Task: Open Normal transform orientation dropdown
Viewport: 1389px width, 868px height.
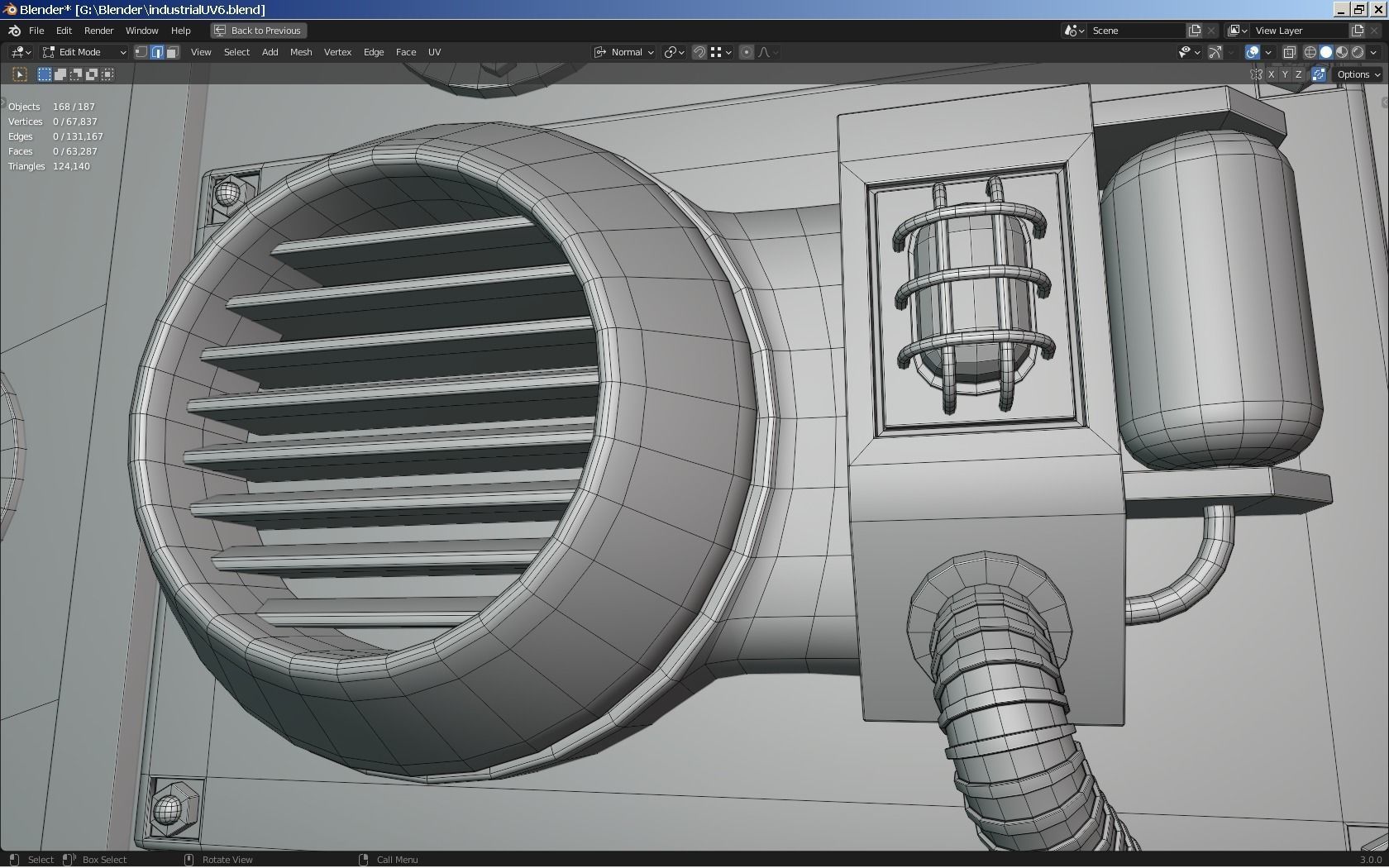Action: 624,52
